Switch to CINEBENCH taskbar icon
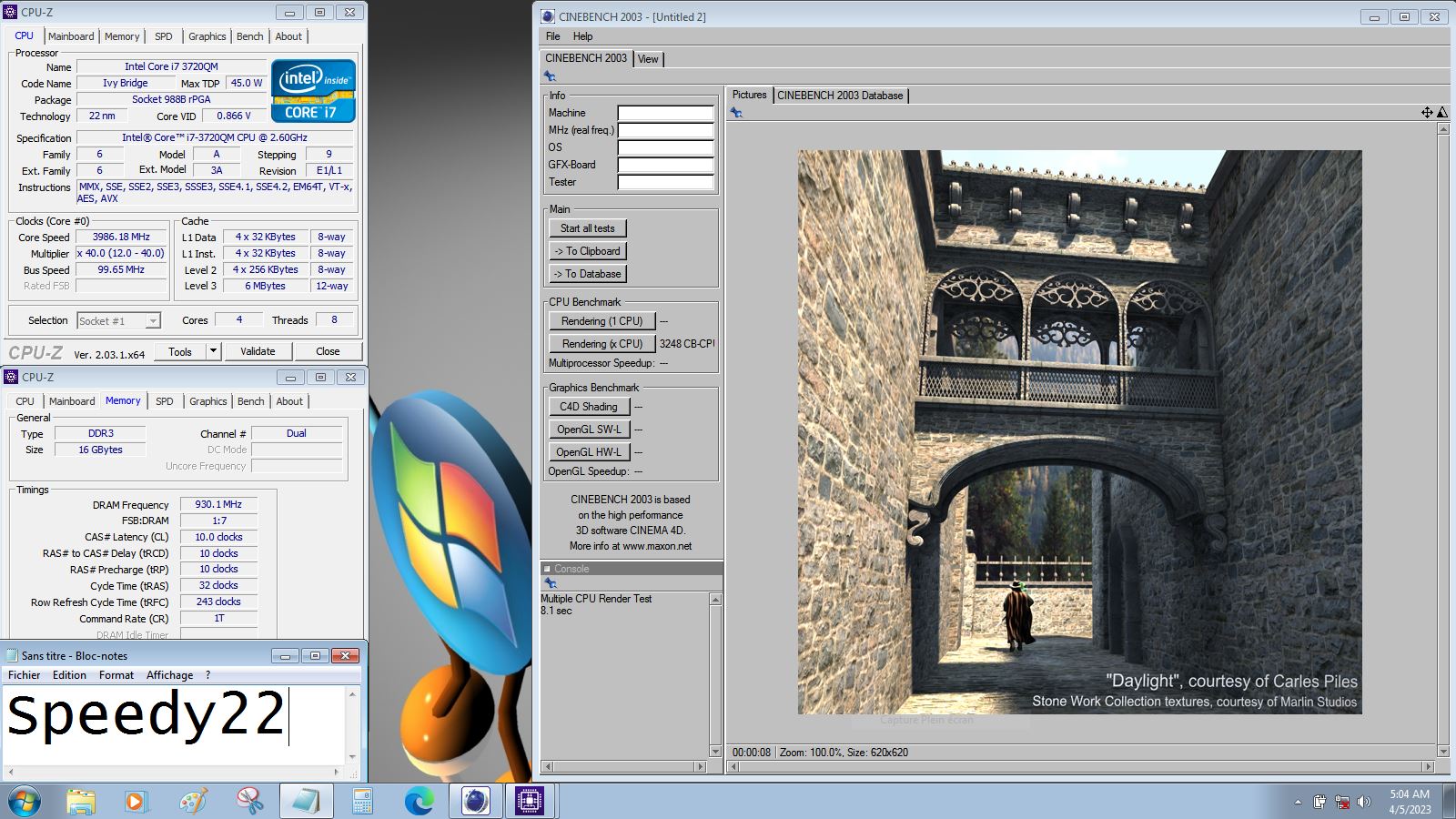The image size is (1456, 819). point(475,801)
